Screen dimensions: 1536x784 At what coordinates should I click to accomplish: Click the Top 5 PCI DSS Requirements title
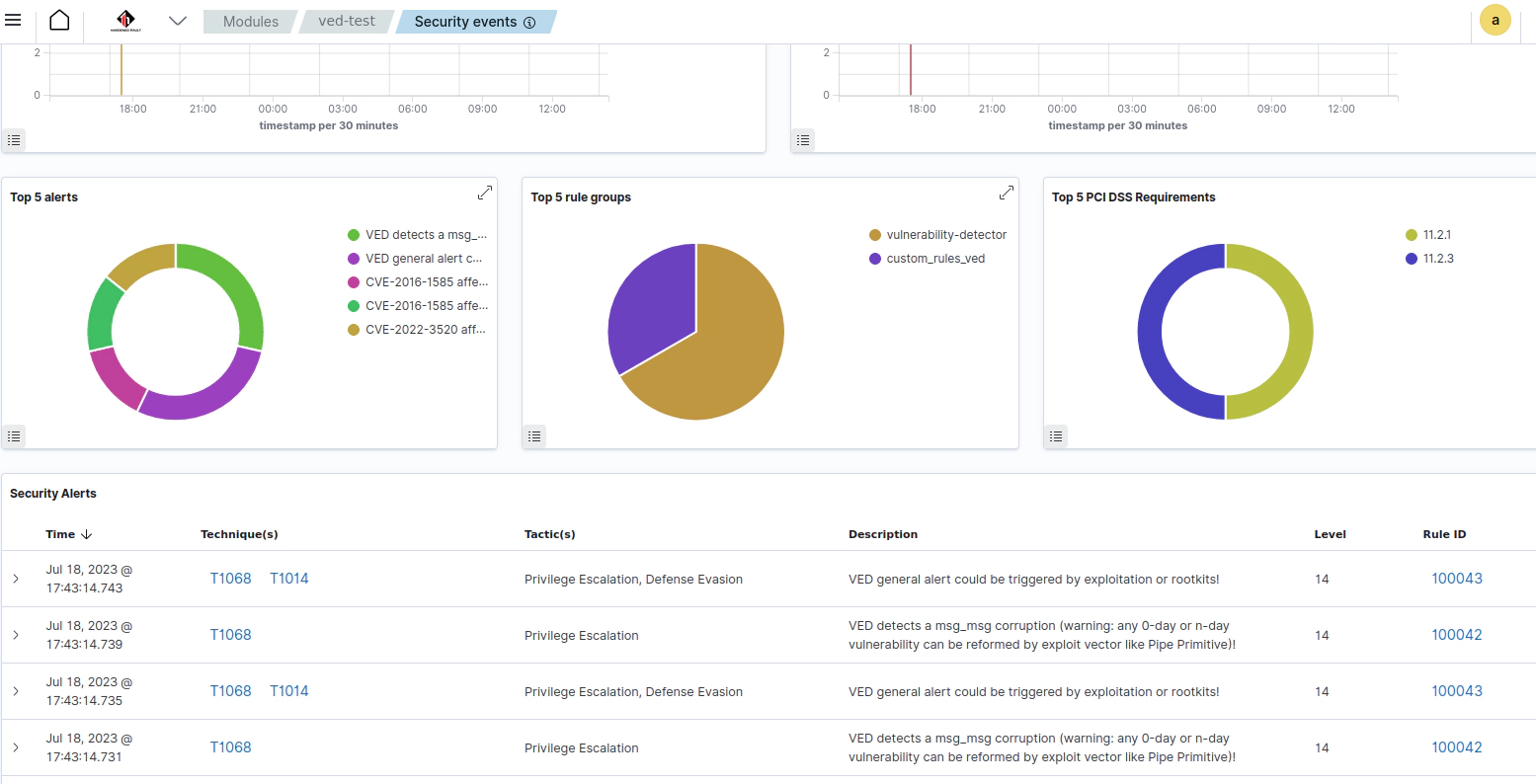click(1133, 197)
